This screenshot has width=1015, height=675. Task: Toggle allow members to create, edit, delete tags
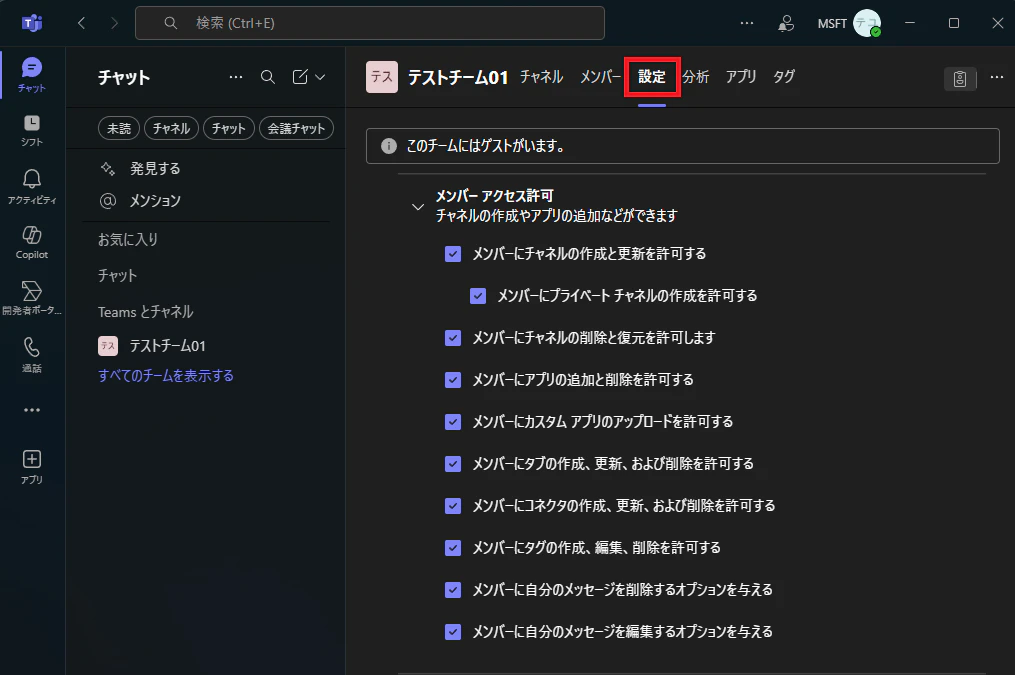coord(453,548)
